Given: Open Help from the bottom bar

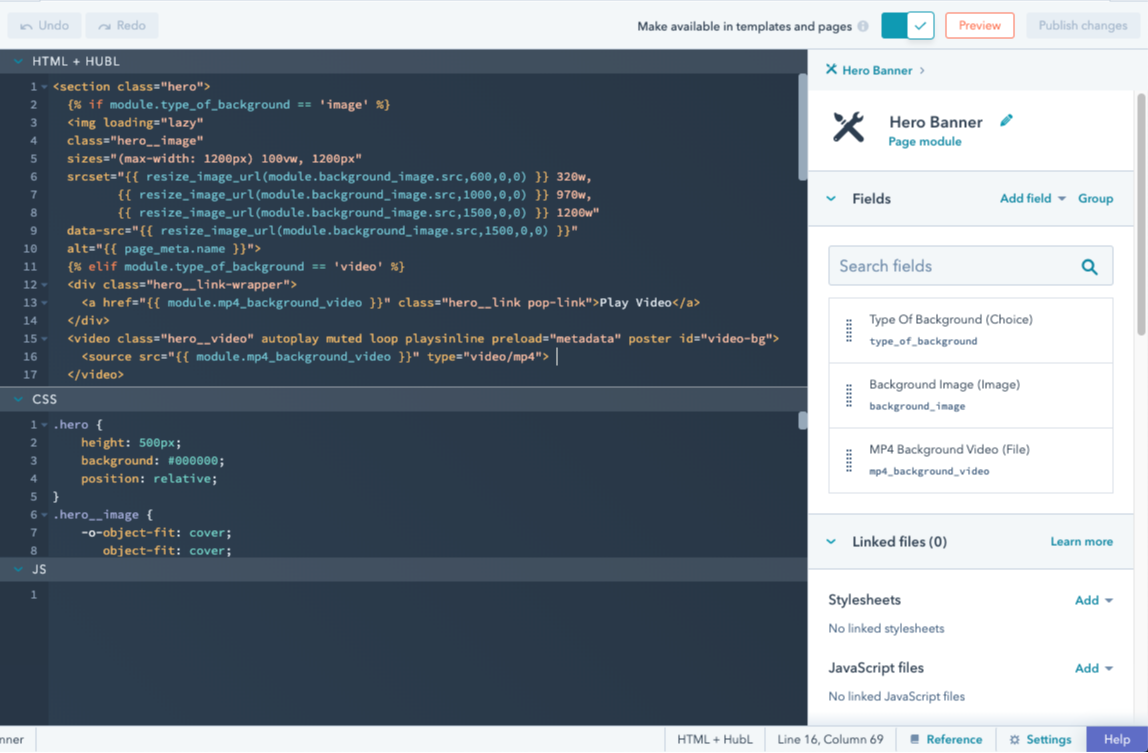Looking at the screenshot, I should [x=1116, y=738].
